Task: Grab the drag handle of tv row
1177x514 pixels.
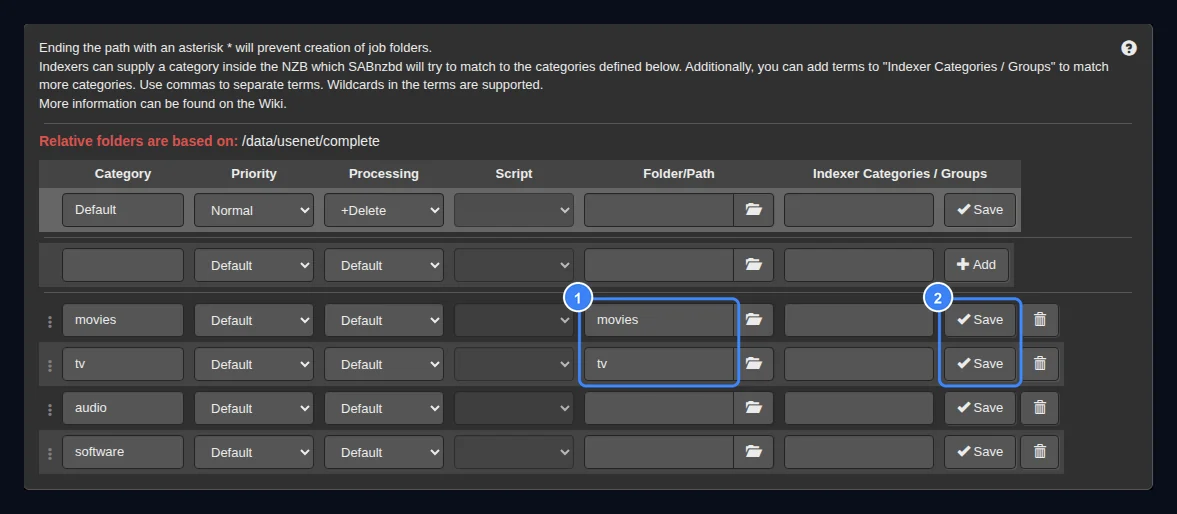Action: (x=50, y=365)
